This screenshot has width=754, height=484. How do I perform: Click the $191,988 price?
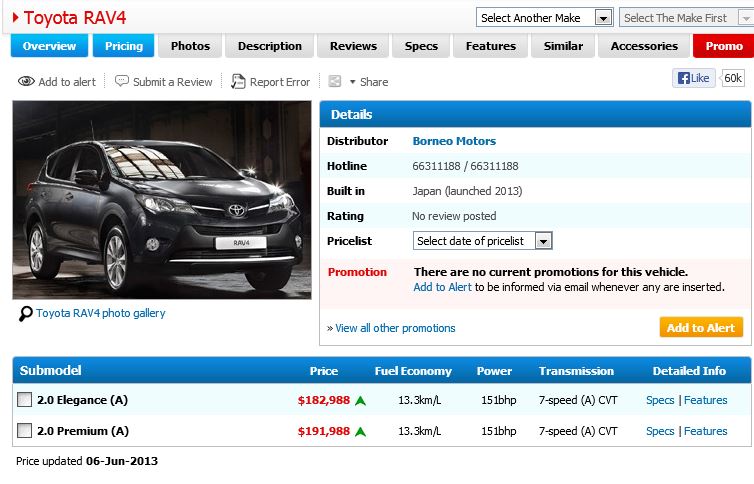pos(324,431)
